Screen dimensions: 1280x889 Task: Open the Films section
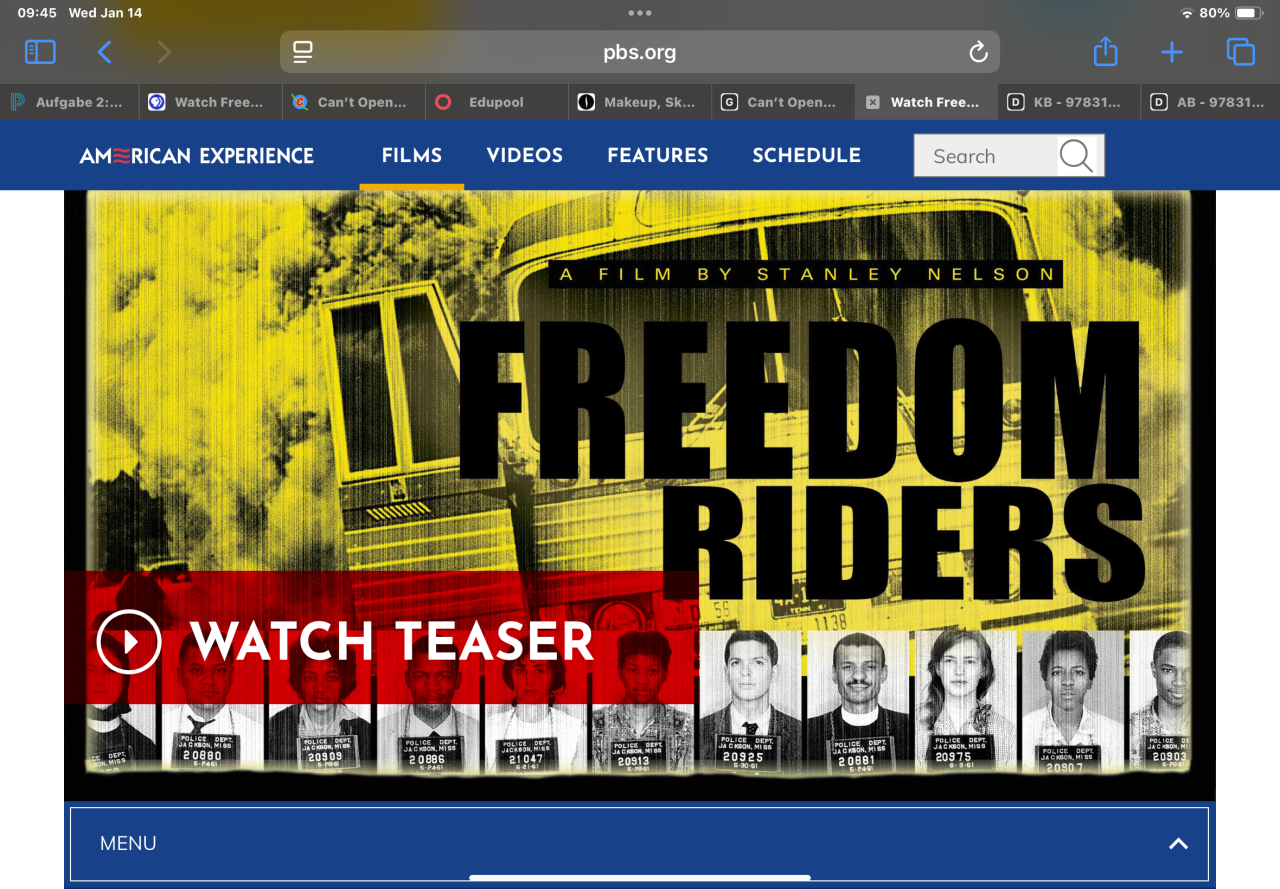coord(412,155)
